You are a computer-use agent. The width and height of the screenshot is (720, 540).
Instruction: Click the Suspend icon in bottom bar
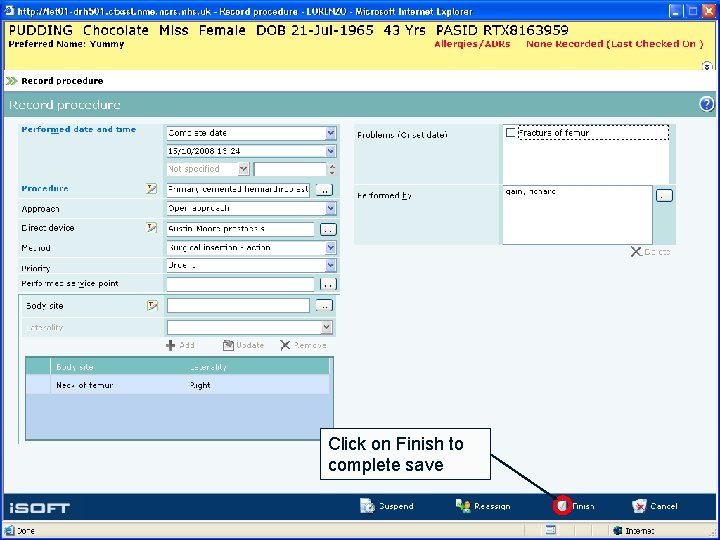(x=367, y=506)
